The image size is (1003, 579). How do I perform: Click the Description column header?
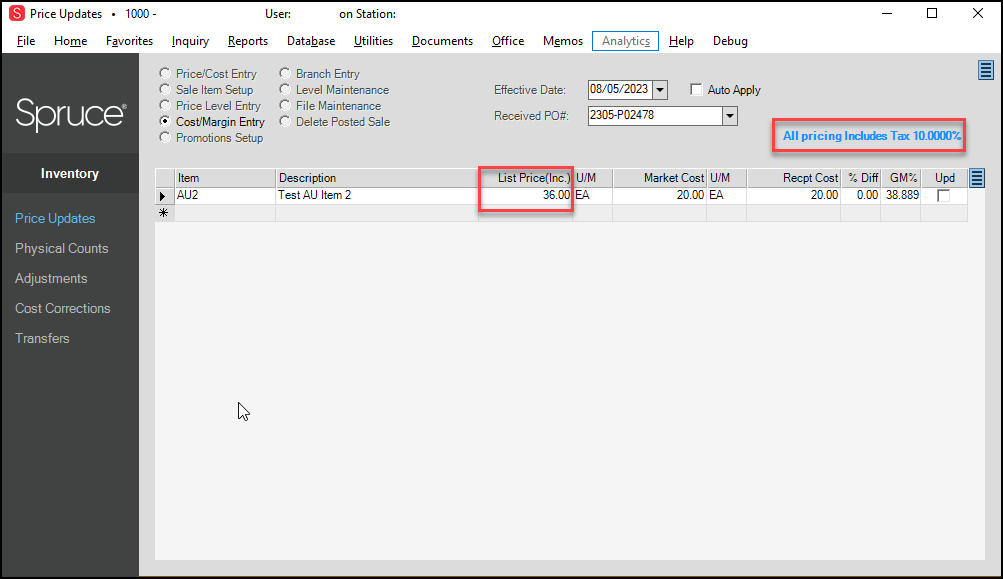[x=377, y=178]
